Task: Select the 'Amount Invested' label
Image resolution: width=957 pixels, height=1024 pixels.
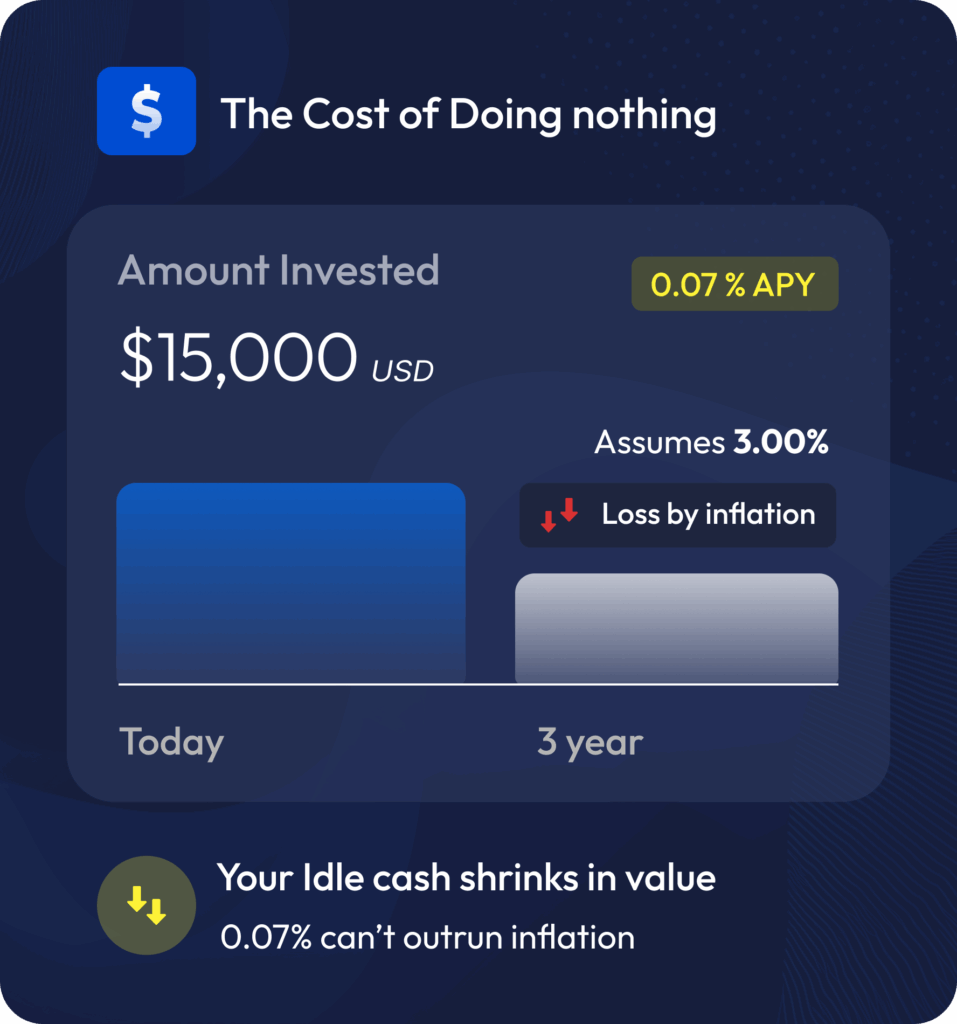Action: pos(278,271)
